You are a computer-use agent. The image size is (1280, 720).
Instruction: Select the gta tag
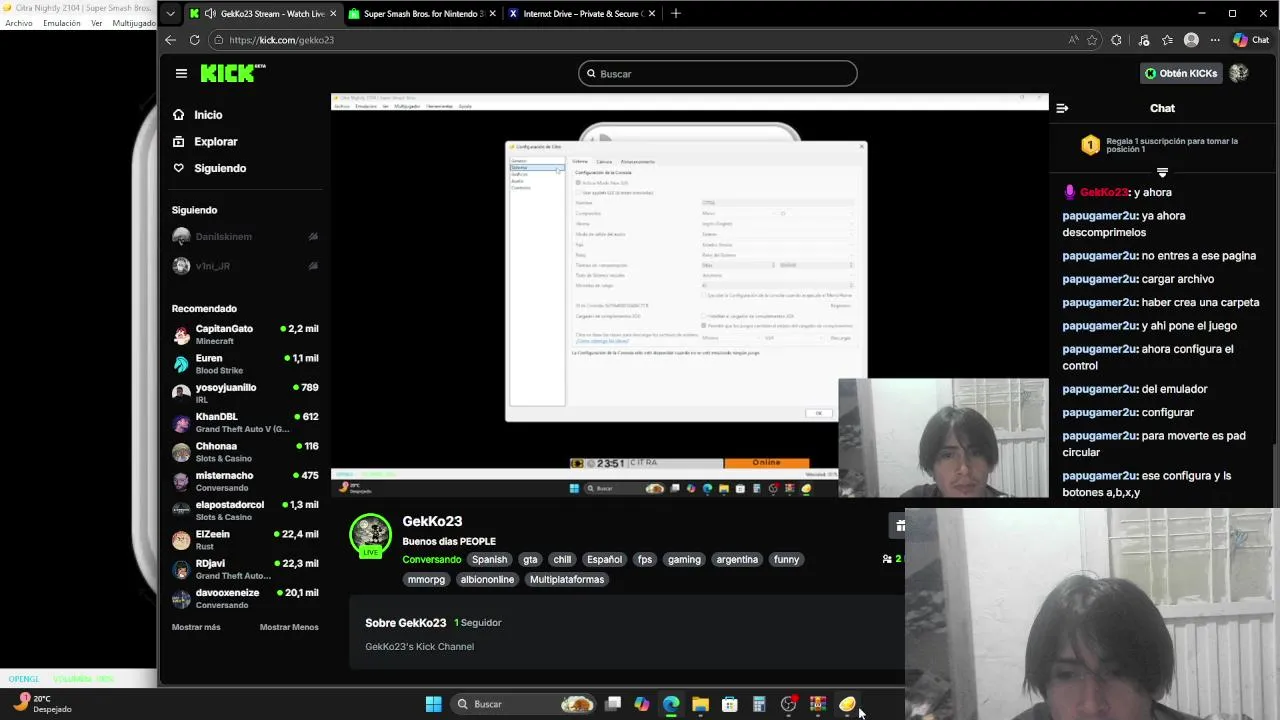530,560
